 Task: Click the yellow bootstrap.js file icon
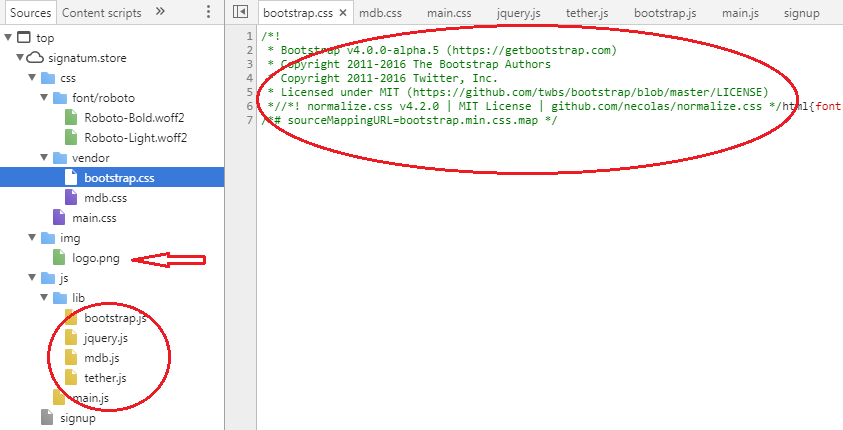tap(71, 318)
